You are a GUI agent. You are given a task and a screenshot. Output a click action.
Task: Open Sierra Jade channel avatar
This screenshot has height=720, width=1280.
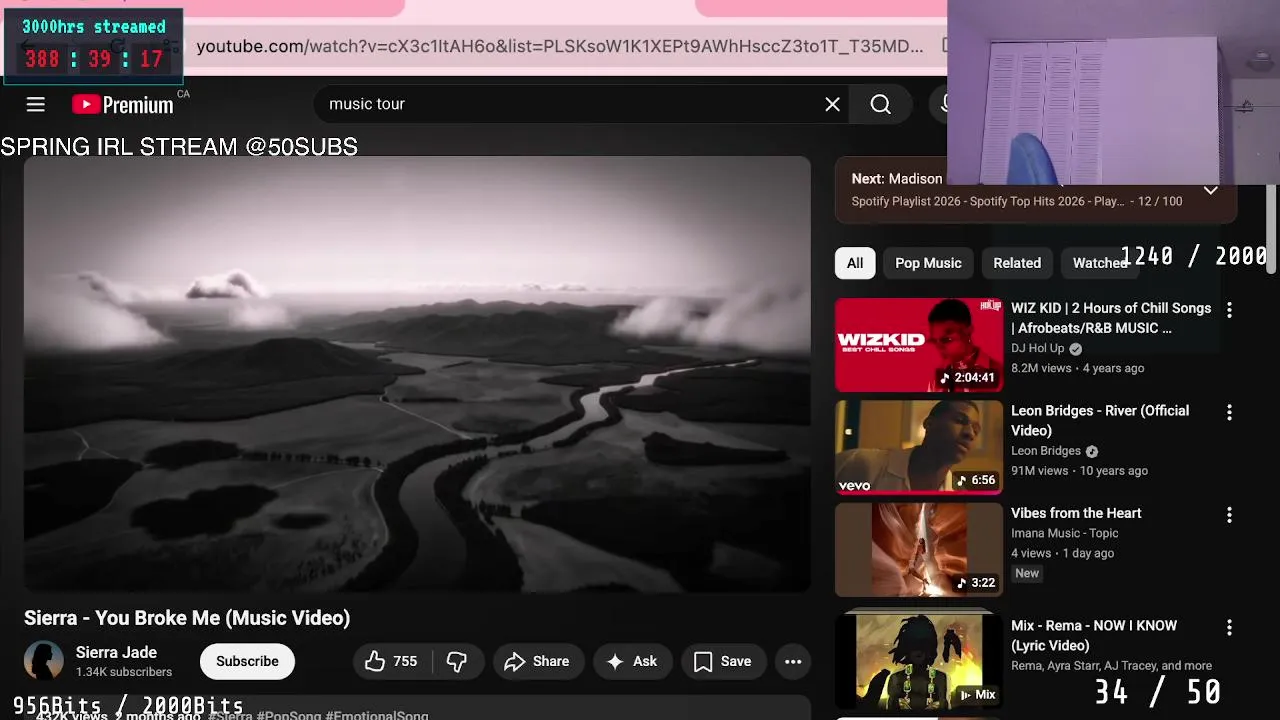click(44, 661)
